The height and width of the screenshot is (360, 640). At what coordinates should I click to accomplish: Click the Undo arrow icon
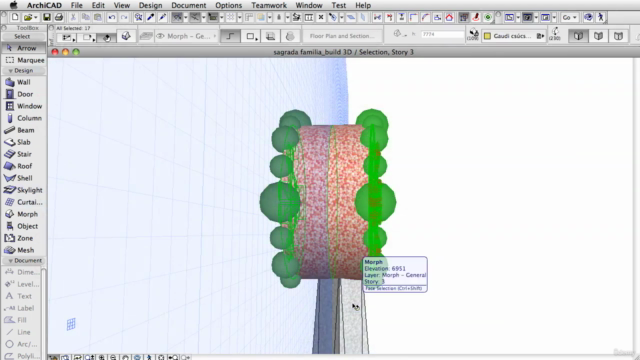tap(111, 17)
